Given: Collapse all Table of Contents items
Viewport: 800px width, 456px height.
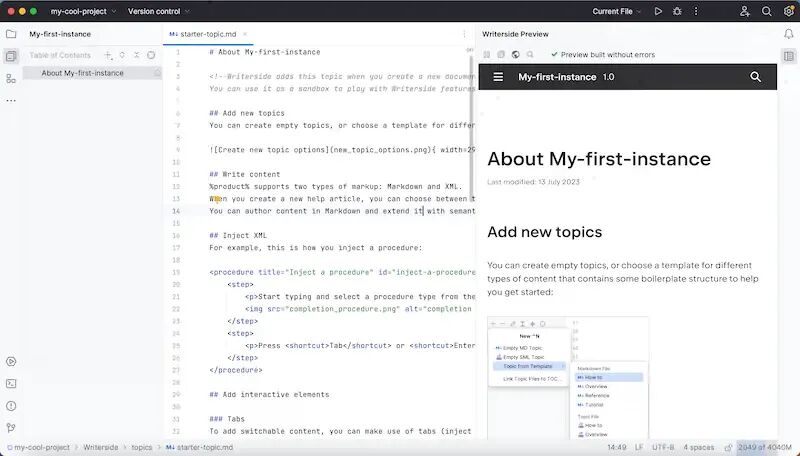Looking at the screenshot, I should click(136, 55).
